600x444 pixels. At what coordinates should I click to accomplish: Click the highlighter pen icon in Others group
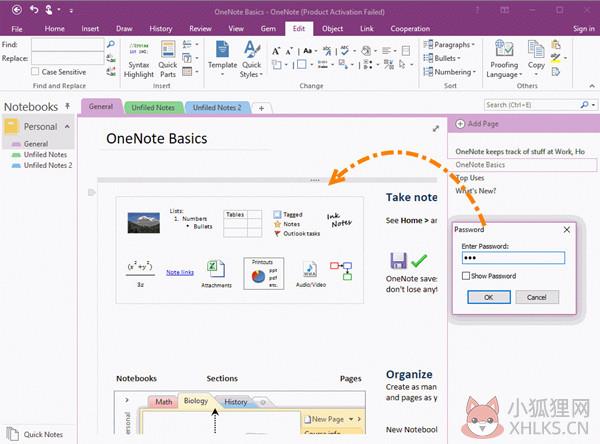click(x=556, y=58)
